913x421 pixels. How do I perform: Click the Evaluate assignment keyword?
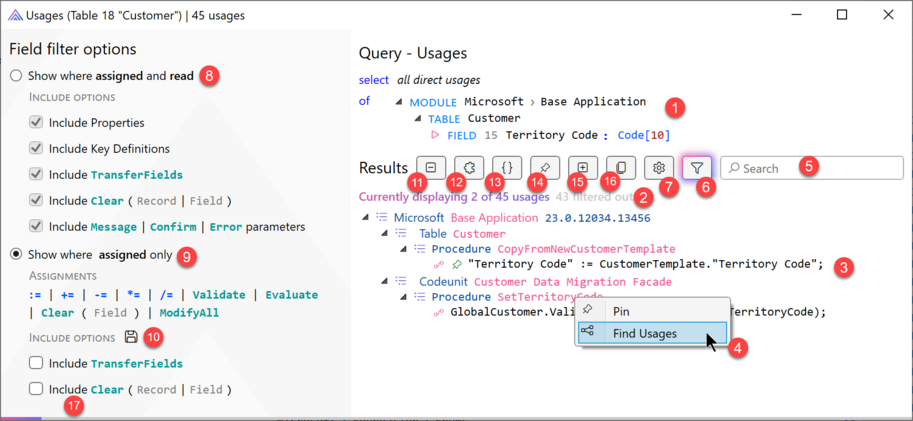pyautogui.click(x=292, y=295)
